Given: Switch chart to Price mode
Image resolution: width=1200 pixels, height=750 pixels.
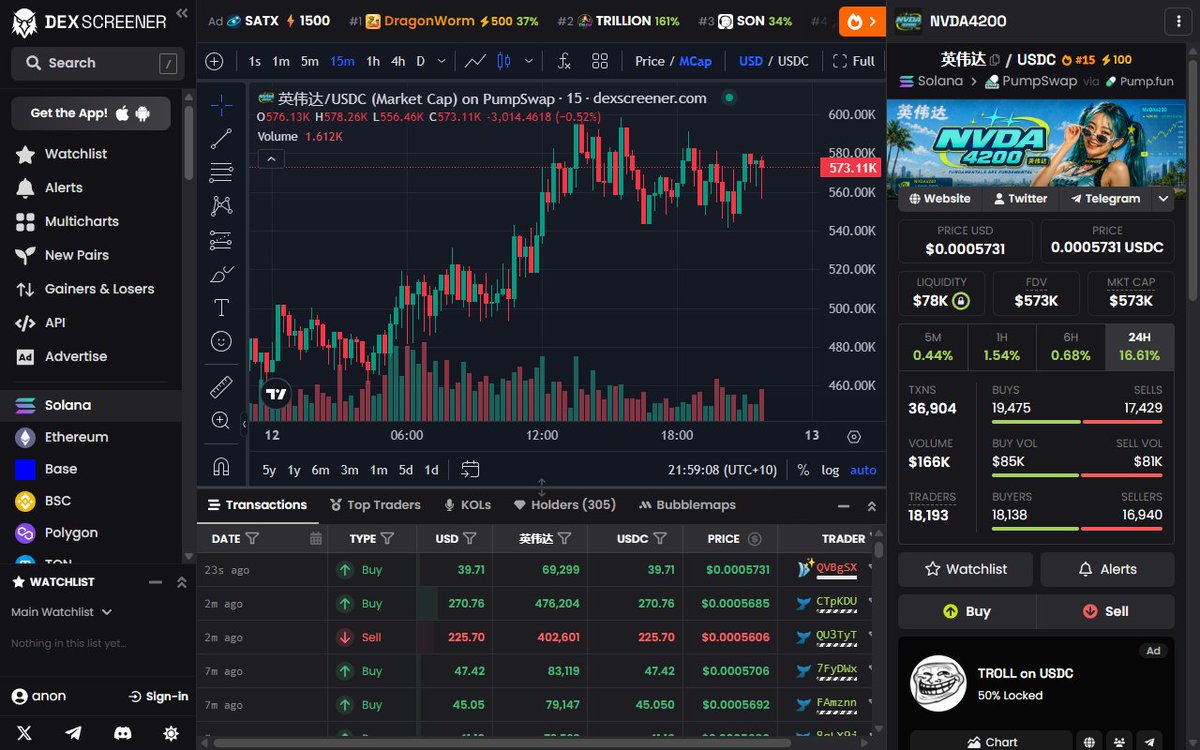Looking at the screenshot, I should (649, 61).
